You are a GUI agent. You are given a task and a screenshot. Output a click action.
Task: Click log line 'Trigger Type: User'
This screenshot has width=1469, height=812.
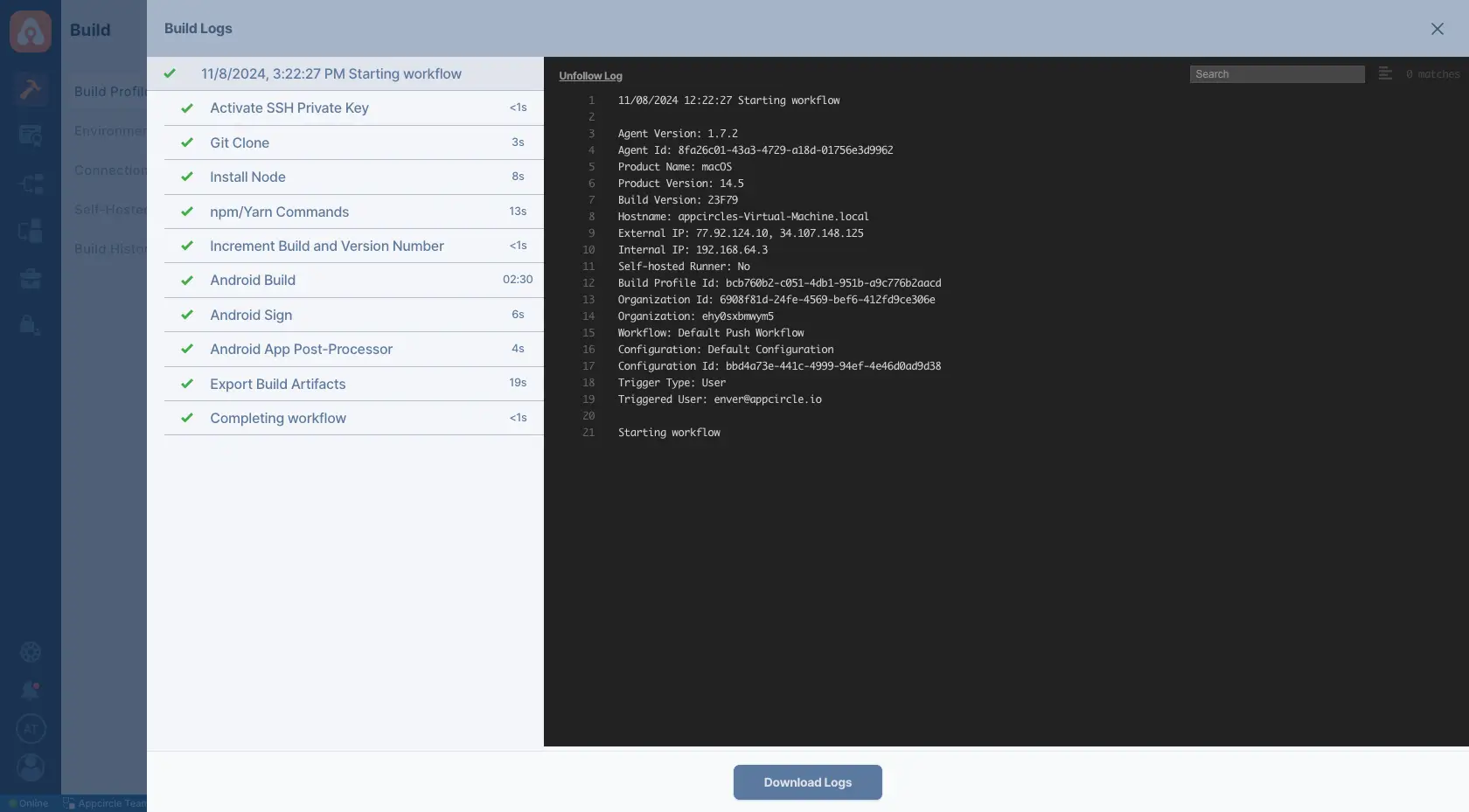(x=672, y=383)
